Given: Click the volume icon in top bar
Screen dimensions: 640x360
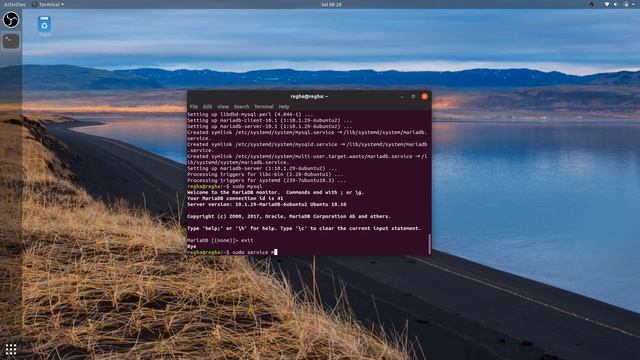Looking at the screenshot, I should point(616,4).
